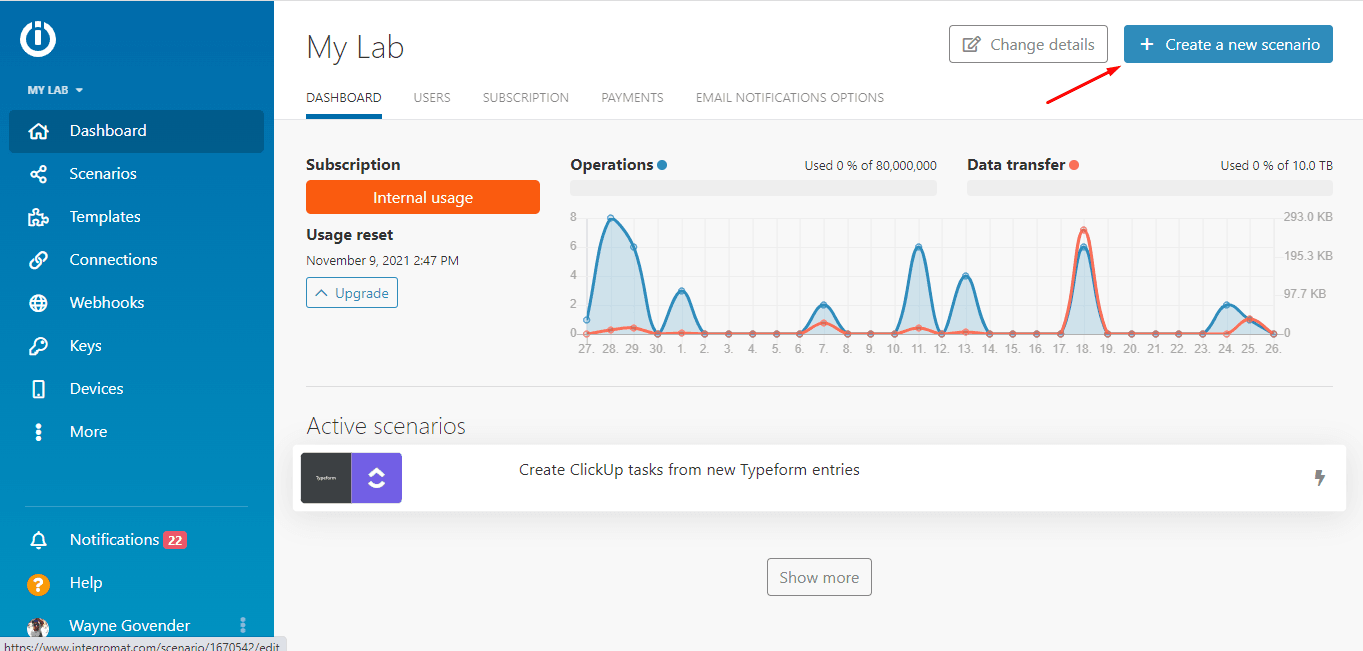1363x651 pixels.
Task: Switch to the Subscription tab
Action: coord(525,98)
